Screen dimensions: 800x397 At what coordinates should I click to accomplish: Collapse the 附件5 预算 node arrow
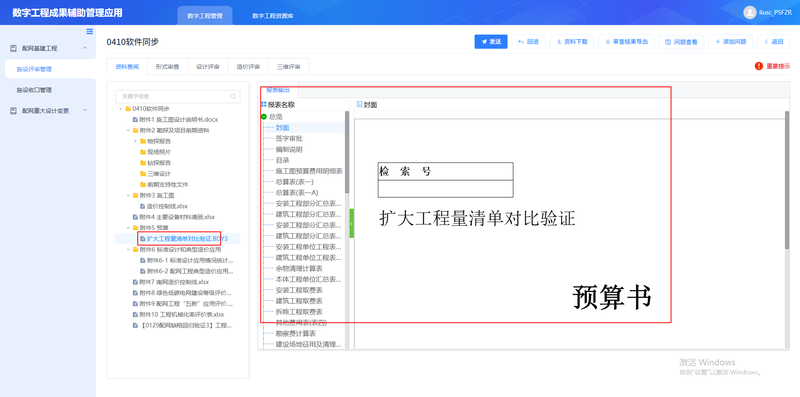(x=128, y=228)
